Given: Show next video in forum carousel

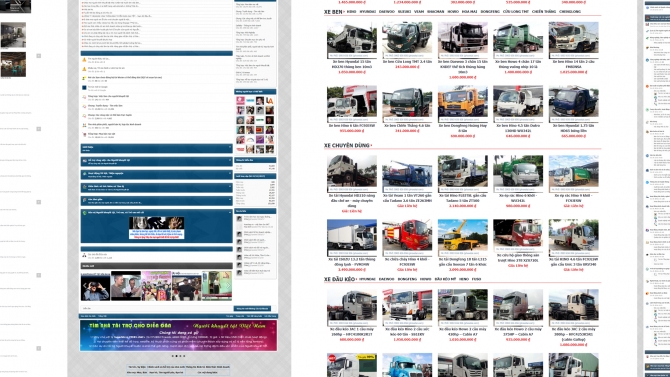Looking at the screenshot, I should point(229,285).
